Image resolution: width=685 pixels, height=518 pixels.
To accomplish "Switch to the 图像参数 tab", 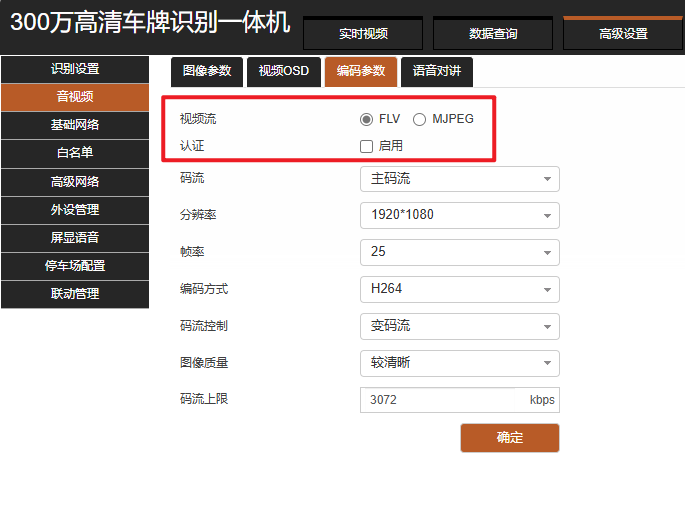I will click(207, 71).
